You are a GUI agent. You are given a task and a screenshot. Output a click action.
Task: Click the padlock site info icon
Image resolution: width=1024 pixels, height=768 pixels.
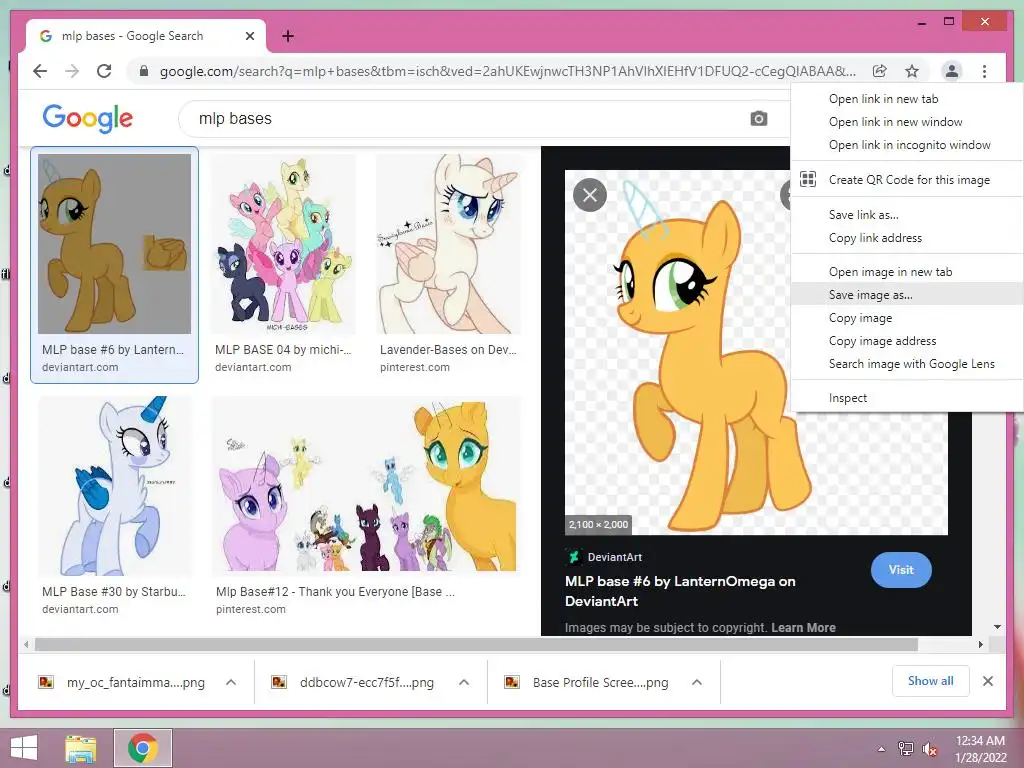[x=144, y=71]
